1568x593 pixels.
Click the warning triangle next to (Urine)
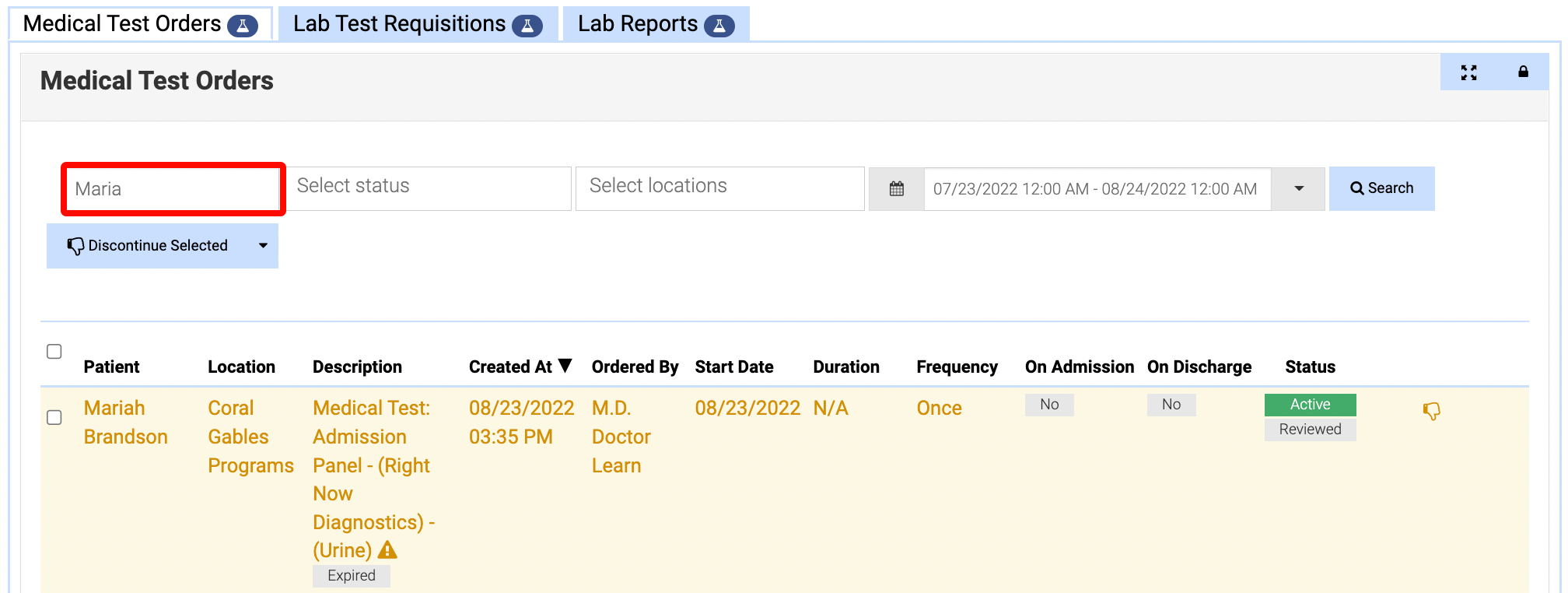point(387,550)
